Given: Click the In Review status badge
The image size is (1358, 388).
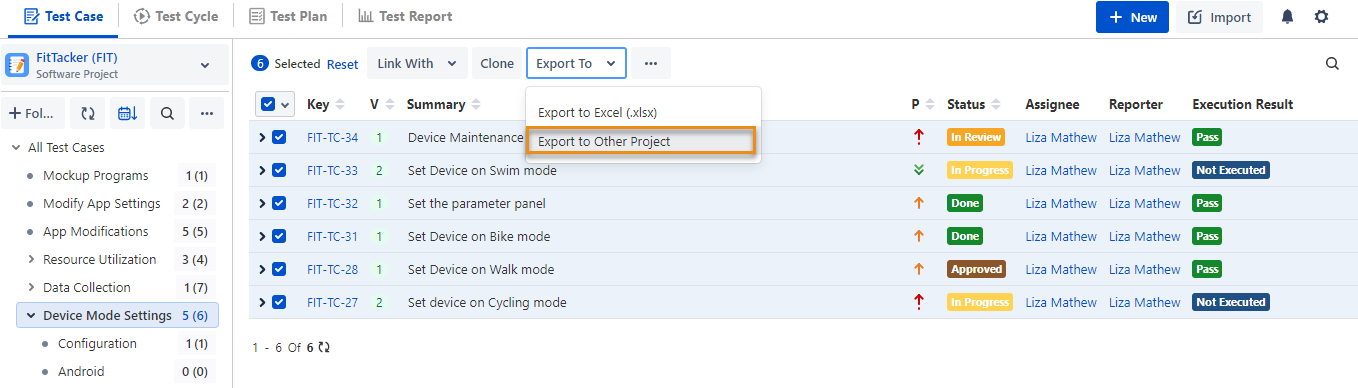Looking at the screenshot, I should (x=975, y=138).
